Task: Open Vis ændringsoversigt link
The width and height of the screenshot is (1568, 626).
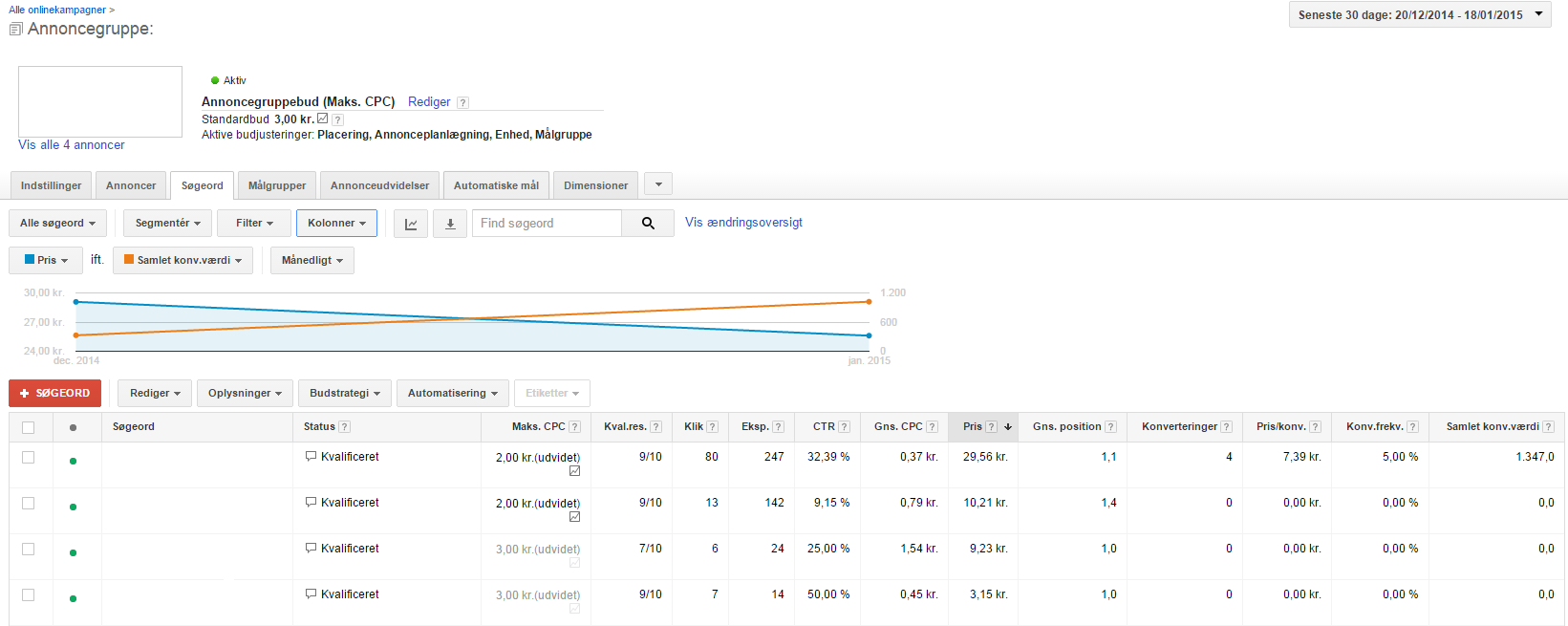Action: tap(743, 223)
